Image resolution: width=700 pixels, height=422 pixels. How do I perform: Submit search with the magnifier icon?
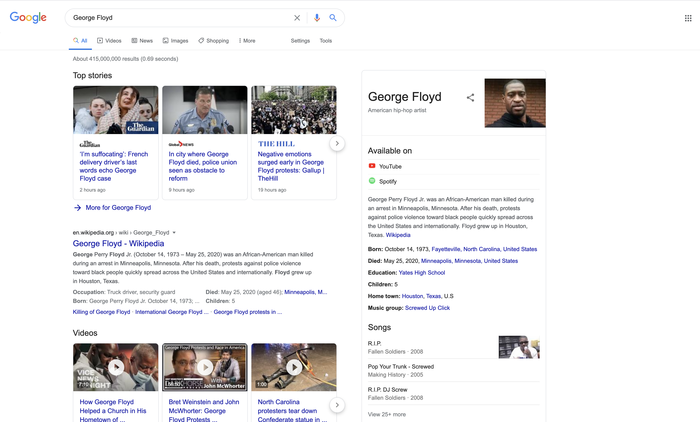coord(333,18)
